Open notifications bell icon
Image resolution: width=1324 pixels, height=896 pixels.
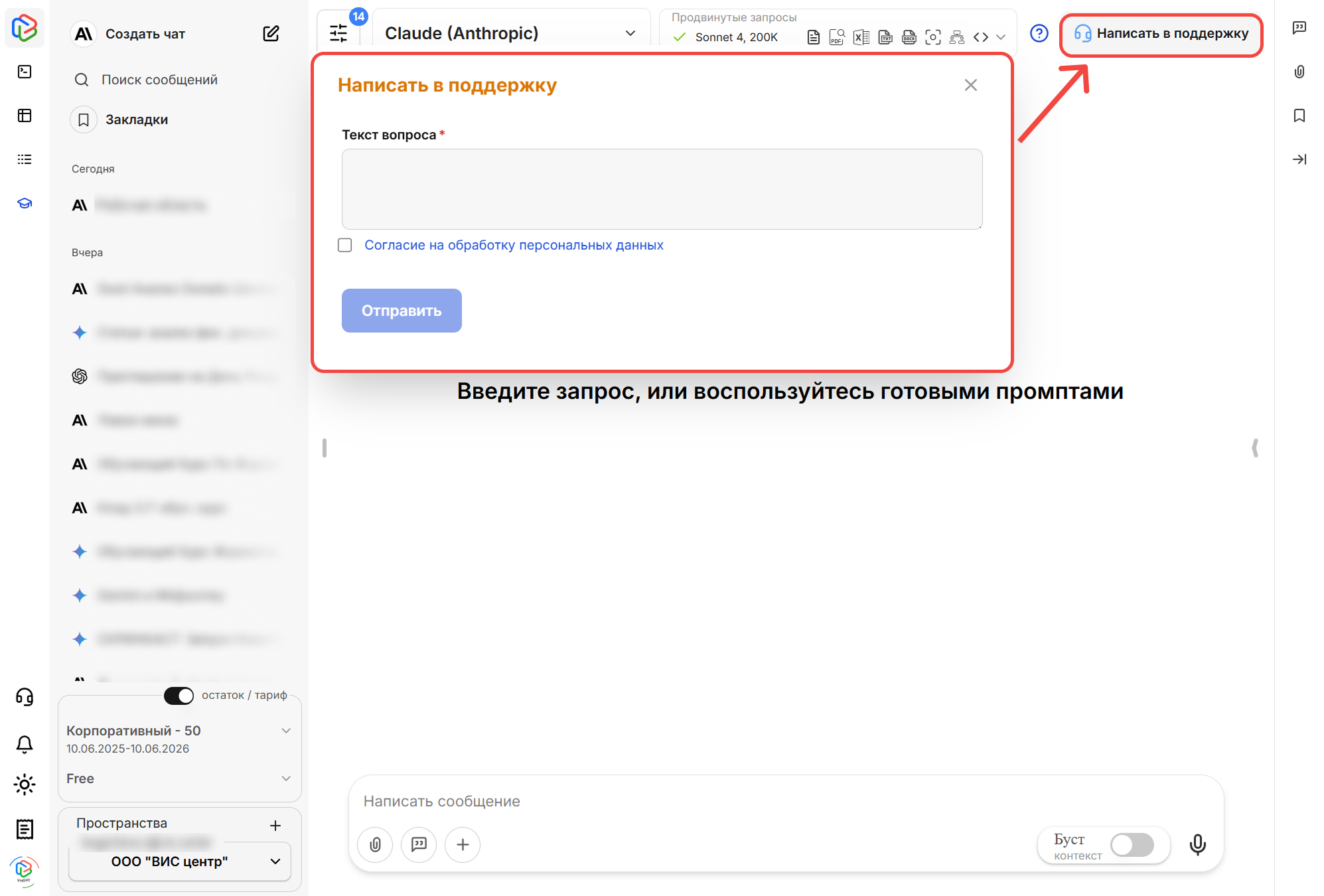[25, 744]
